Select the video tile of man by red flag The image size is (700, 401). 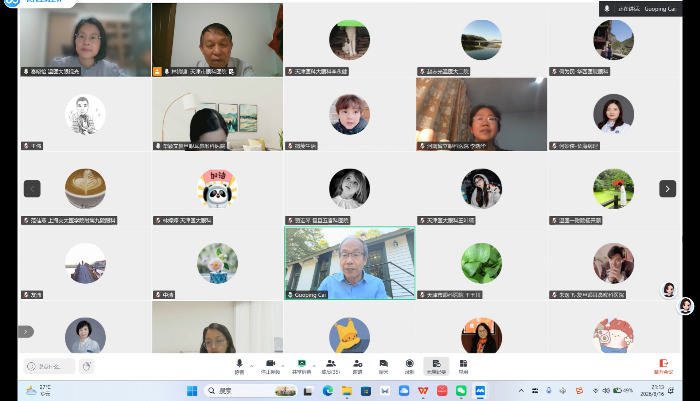217,40
